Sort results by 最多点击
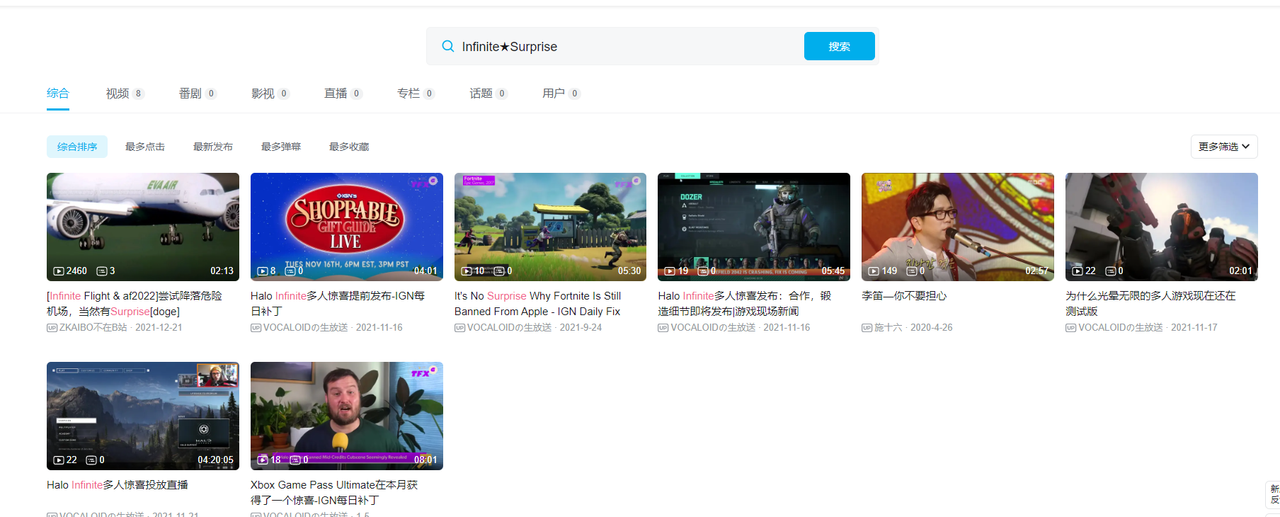The height and width of the screenshot is (517, 1280). click(145, 147)
